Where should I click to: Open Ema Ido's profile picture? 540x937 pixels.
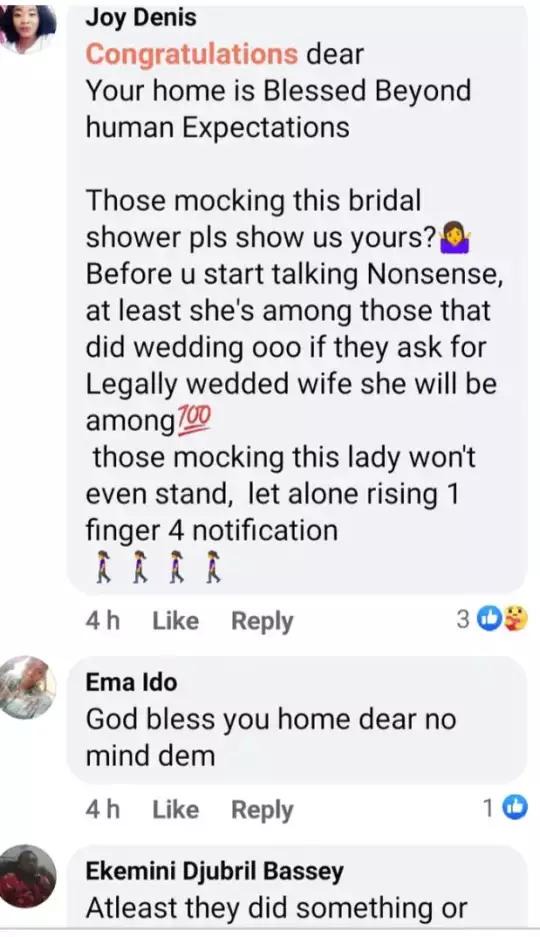(x=28, y=687)
